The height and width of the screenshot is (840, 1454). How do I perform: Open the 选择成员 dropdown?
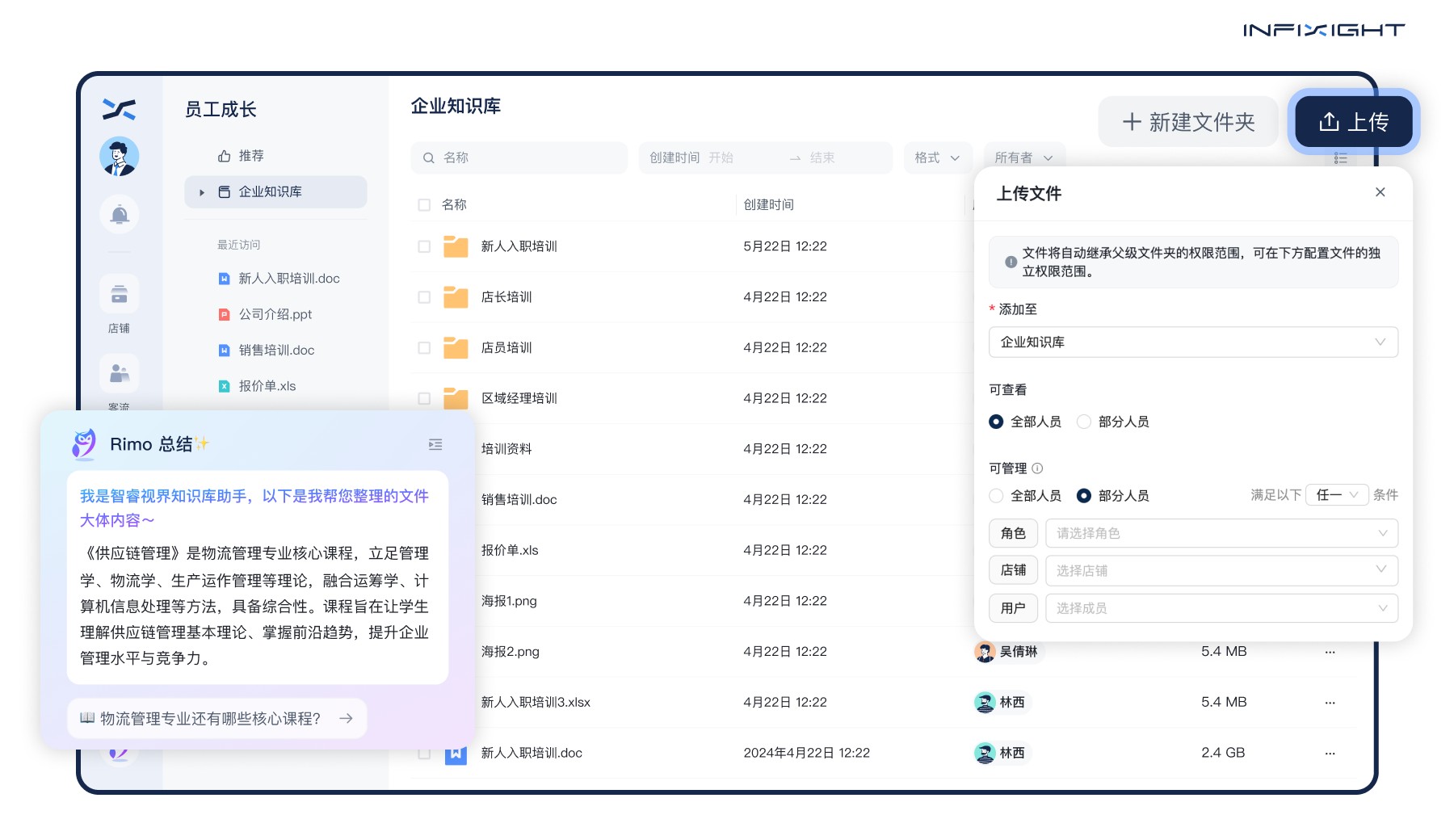[x=1221, y=608]
